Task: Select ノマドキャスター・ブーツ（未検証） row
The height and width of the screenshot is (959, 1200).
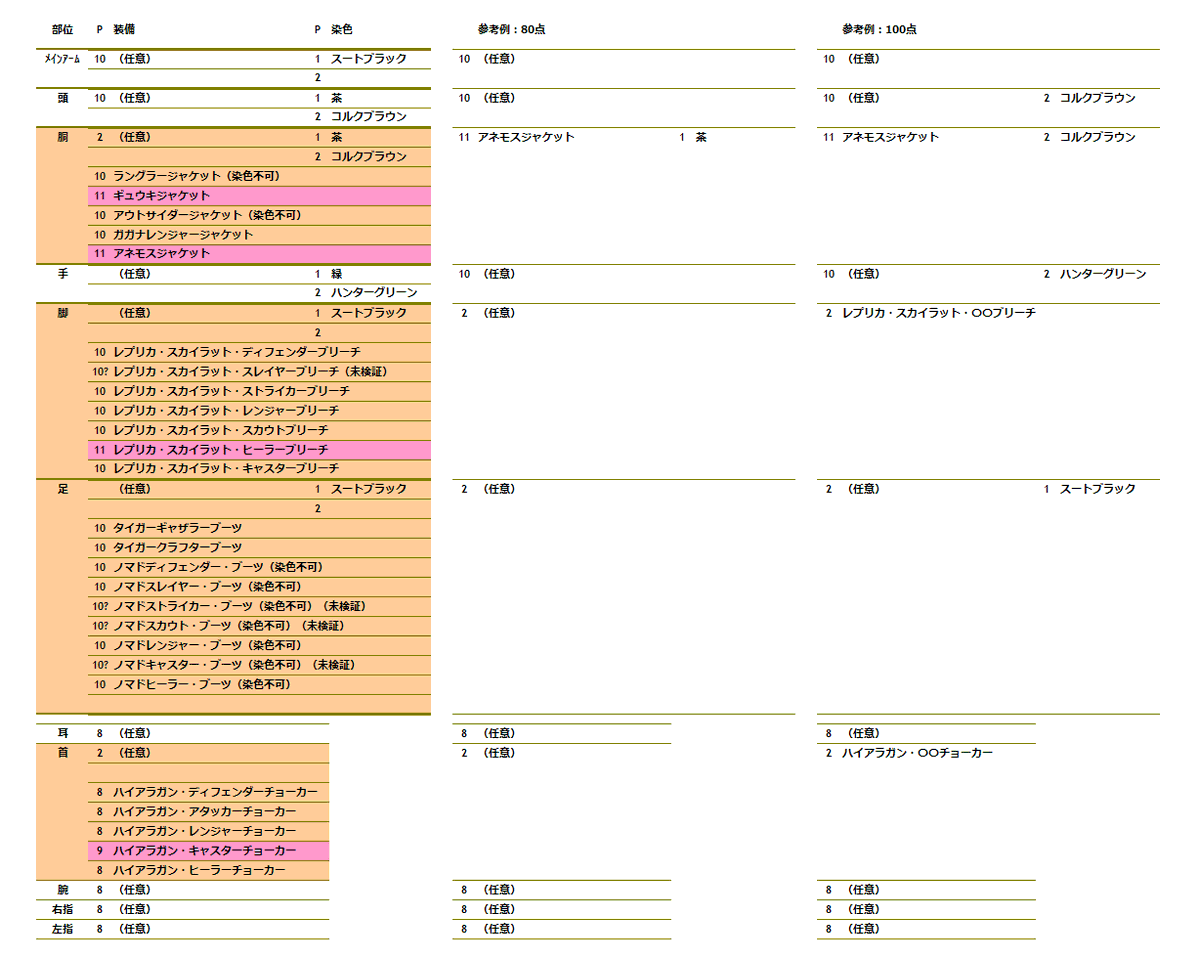Action: click(x=259, y=665)
